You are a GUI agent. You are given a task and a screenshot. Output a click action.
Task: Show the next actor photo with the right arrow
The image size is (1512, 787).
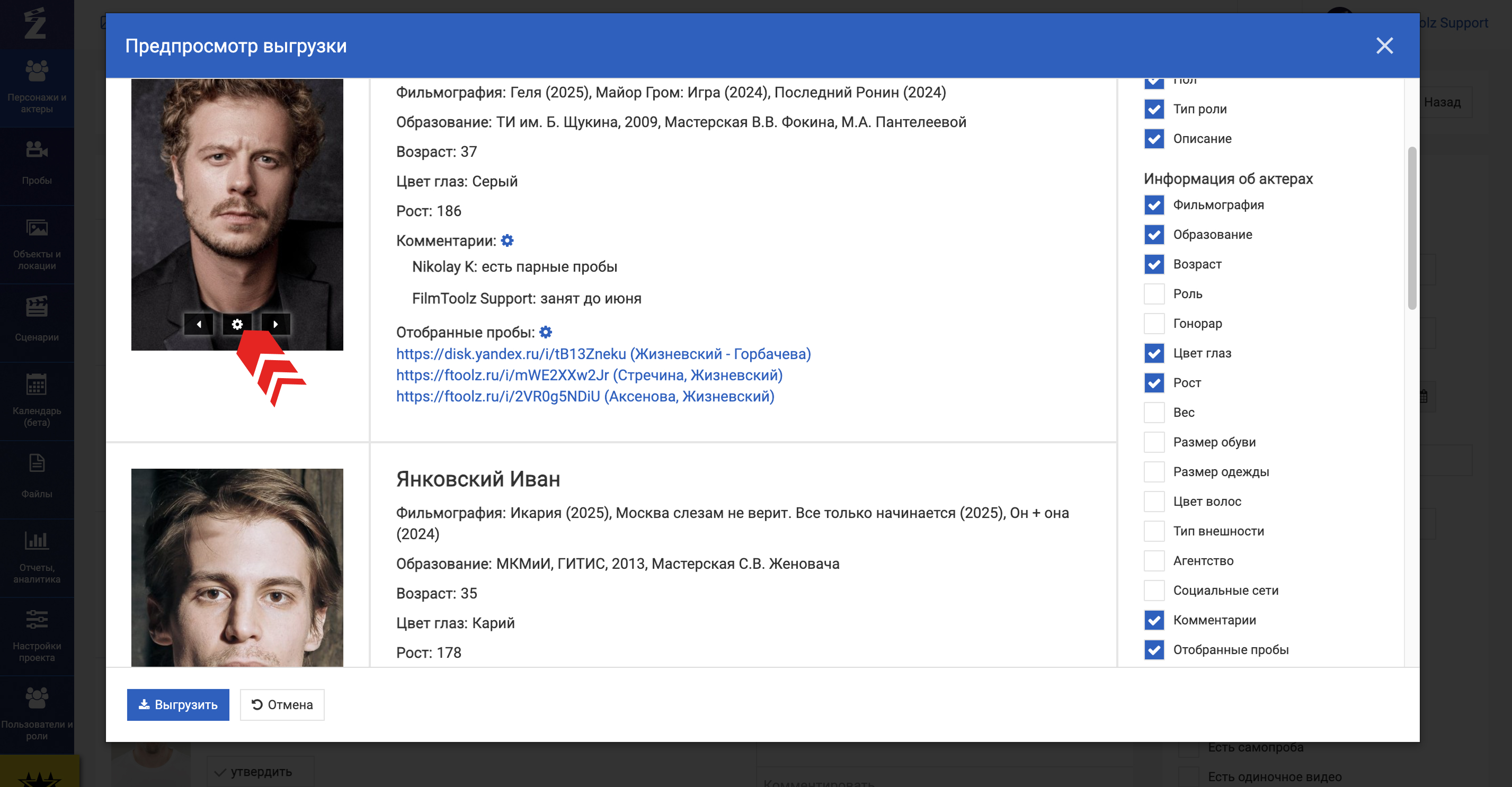tap(275, 324)
